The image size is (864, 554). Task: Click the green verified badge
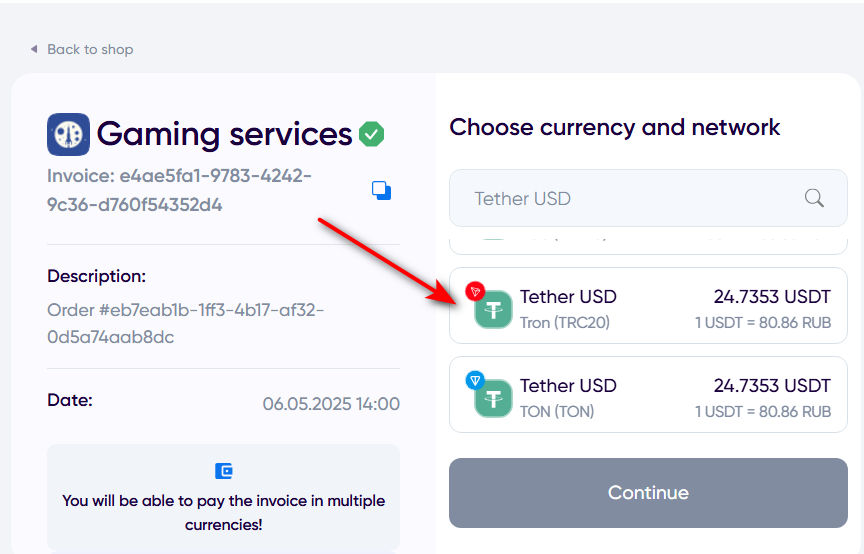pos(372,134)
